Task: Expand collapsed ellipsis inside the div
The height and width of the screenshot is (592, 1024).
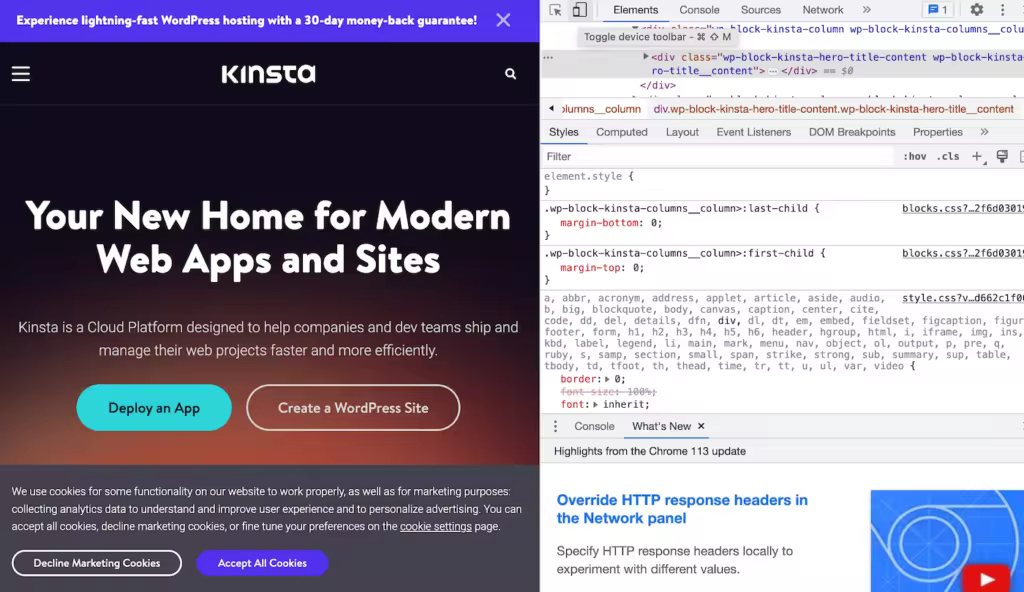Action: tap(773, 71)
